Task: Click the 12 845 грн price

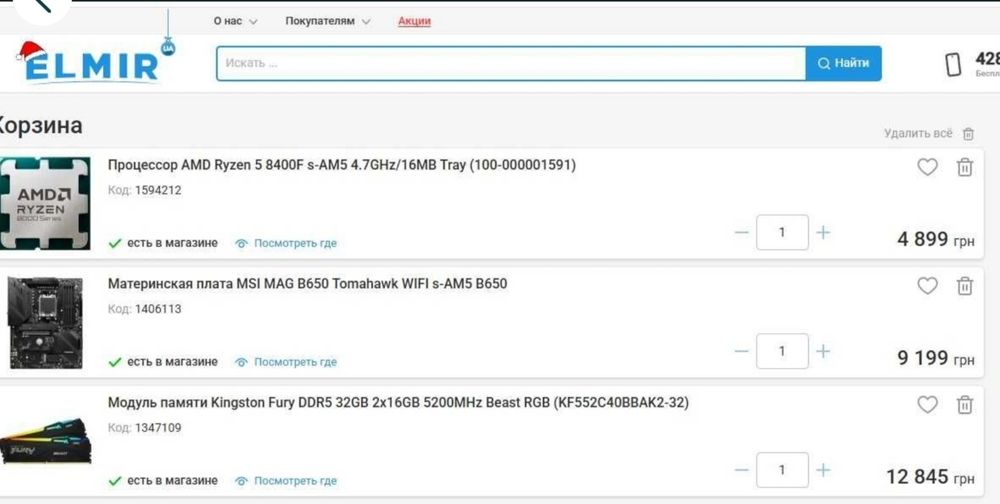Action: click(930, 477)
